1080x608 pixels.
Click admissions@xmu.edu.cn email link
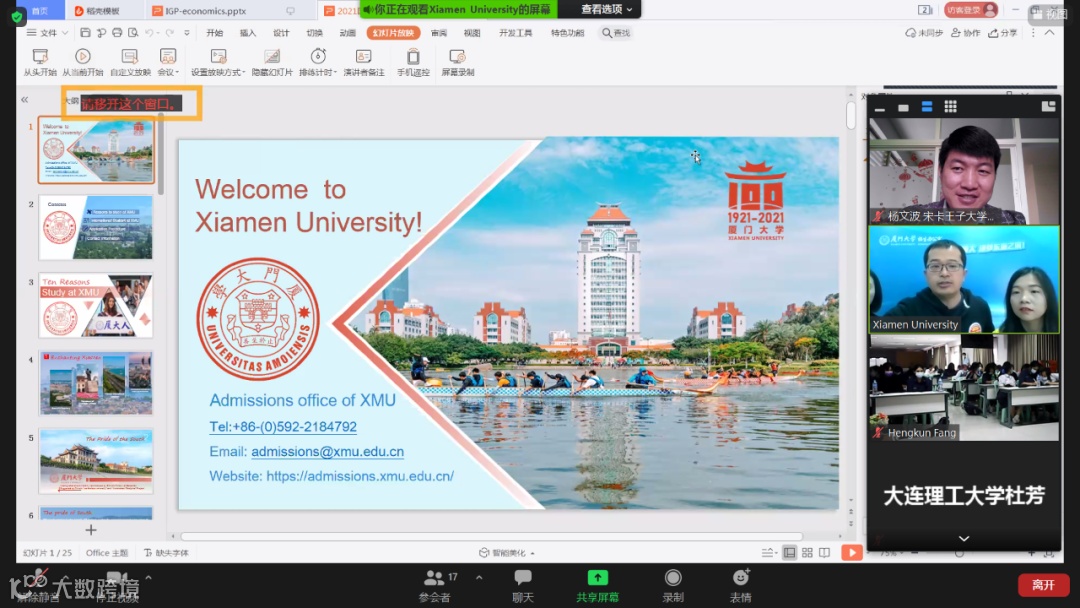[x=328, y=452]
